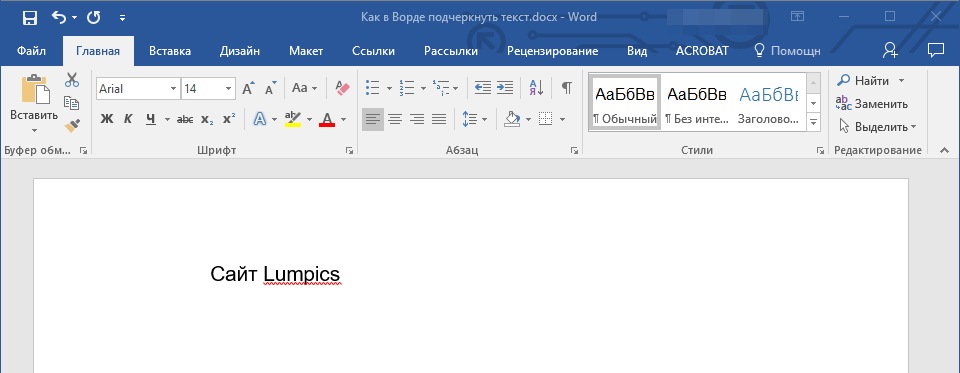Increase indent using the ribbon icon
960x373 pixels.
point(504,88)
